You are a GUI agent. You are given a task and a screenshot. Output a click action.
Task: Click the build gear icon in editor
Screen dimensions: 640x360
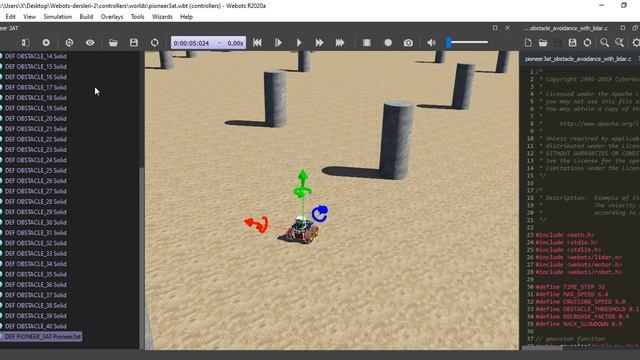coord(636,42)
